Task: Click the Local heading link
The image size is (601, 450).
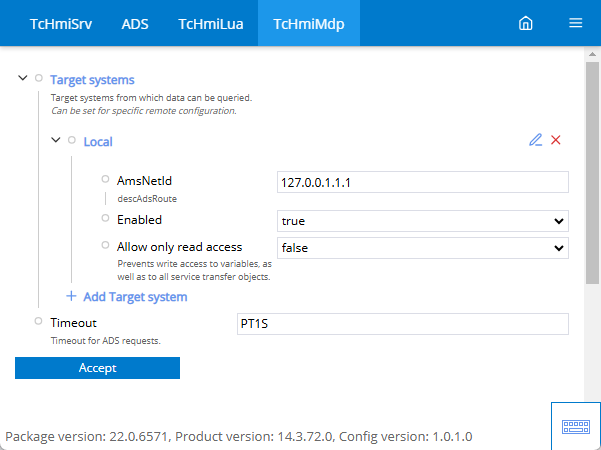Action: point(98,142)
